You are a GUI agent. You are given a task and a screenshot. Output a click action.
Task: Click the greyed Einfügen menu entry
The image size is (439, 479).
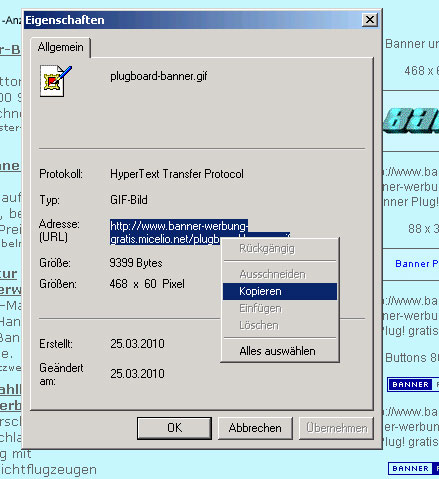(x=280, y=308)
